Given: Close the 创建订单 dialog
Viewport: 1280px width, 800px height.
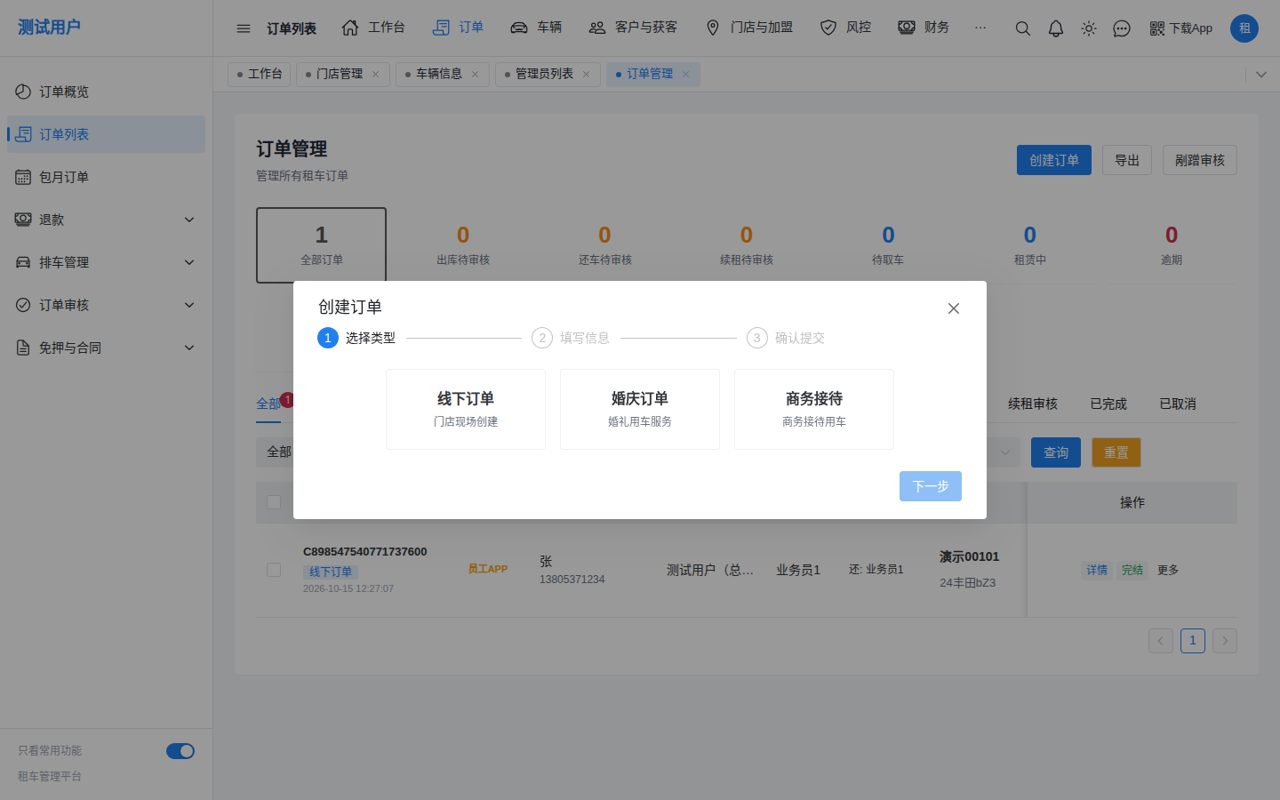Looking at the screenshot, I should click(x=953, y=308).
